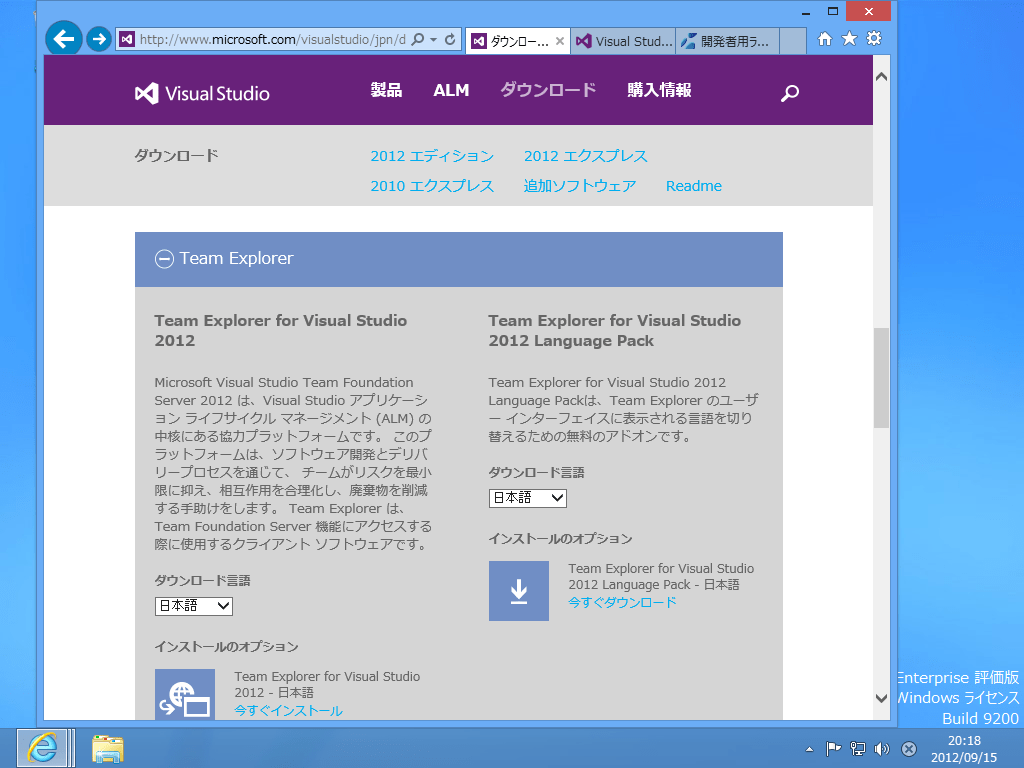Viewport: 1024px width, 768px height.
Task: Open the 追加ソフトウェア link
Action: pos(579,186)
